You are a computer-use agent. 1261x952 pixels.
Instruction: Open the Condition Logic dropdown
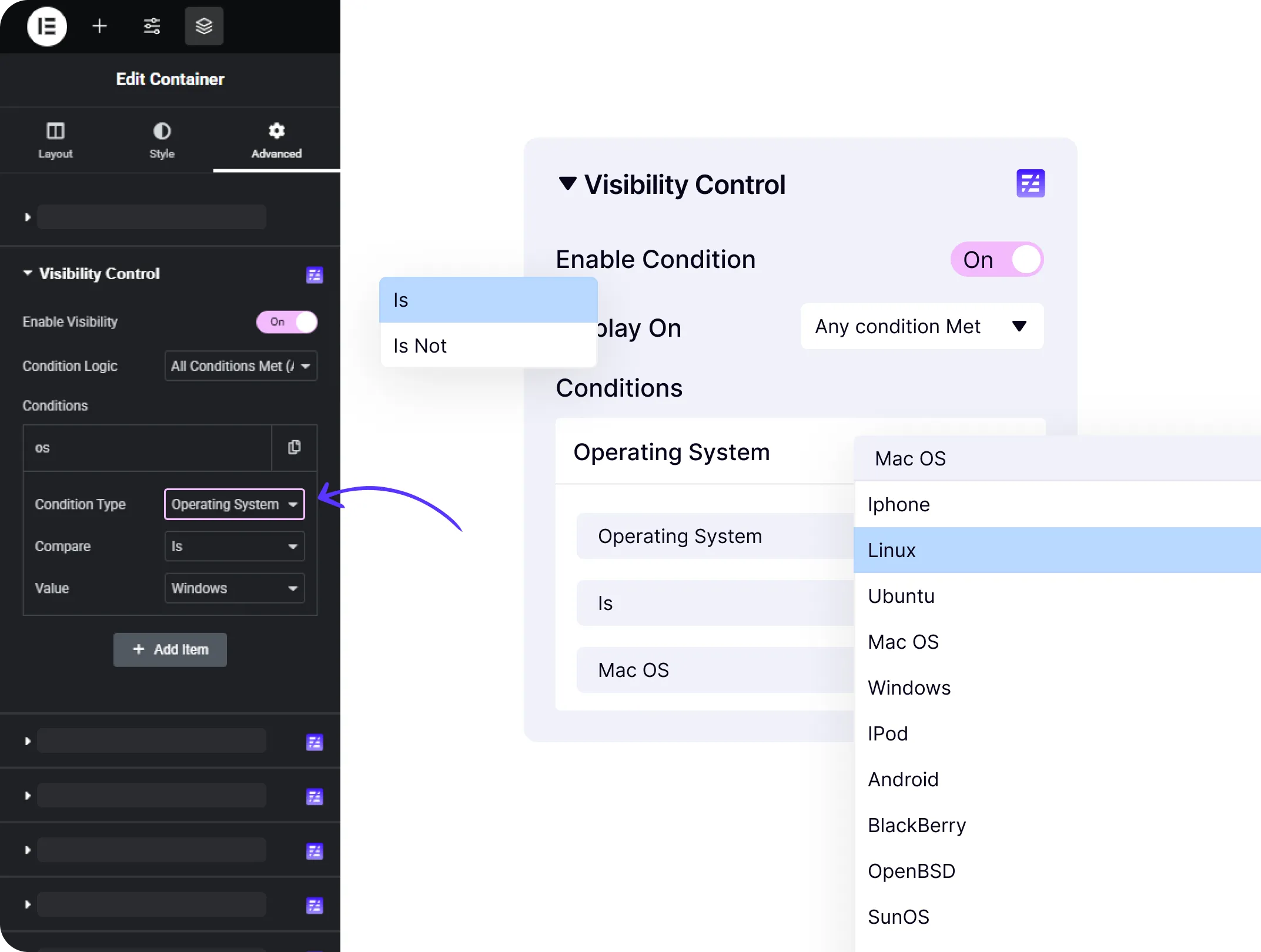241,366
